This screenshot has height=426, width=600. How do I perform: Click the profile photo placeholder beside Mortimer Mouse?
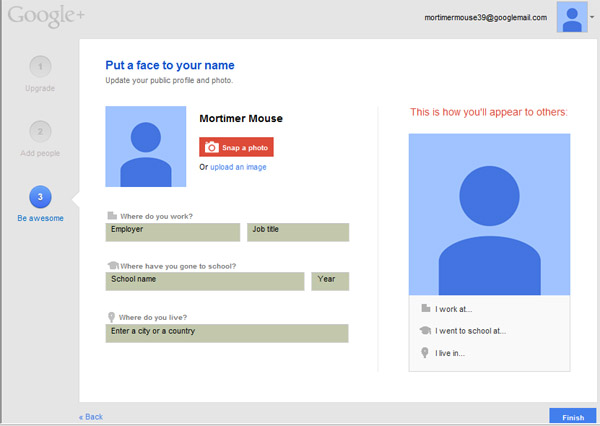pyautogui.click(x=146, y=147)
